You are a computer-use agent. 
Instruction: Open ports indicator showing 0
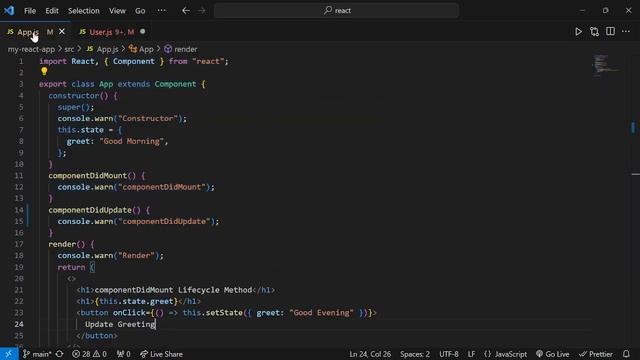124,354
